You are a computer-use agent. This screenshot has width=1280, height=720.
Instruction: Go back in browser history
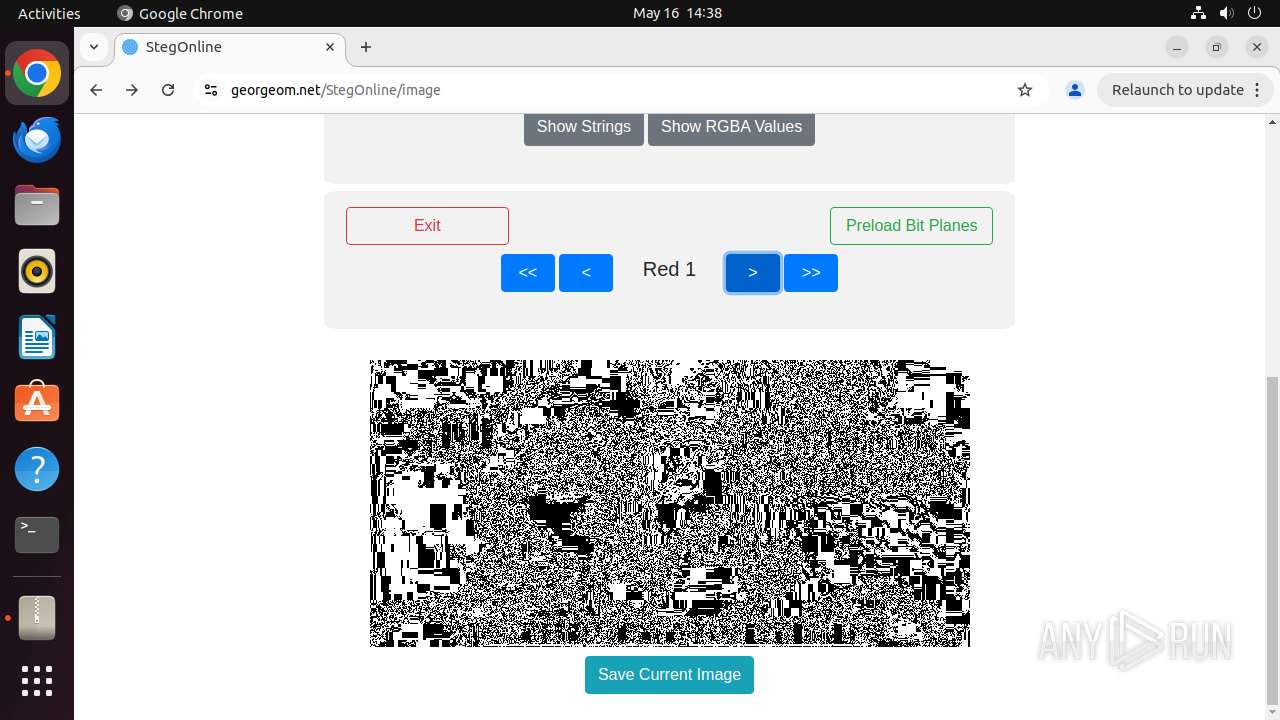point(96,90)
